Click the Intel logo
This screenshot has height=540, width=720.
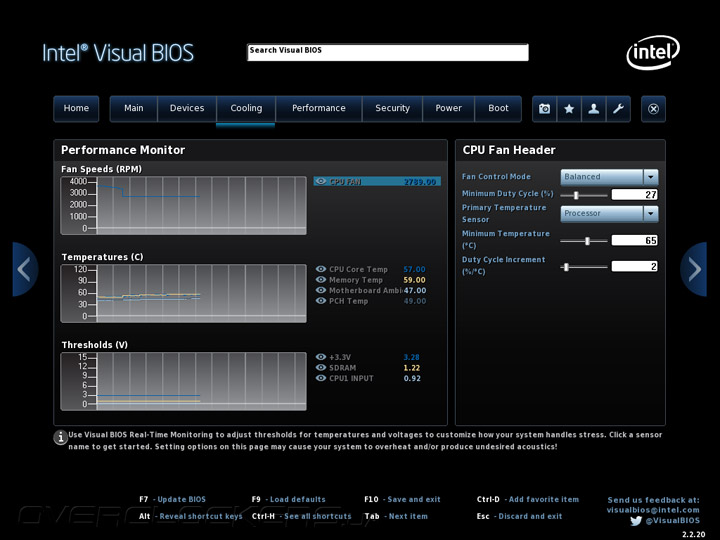[652, 52]
